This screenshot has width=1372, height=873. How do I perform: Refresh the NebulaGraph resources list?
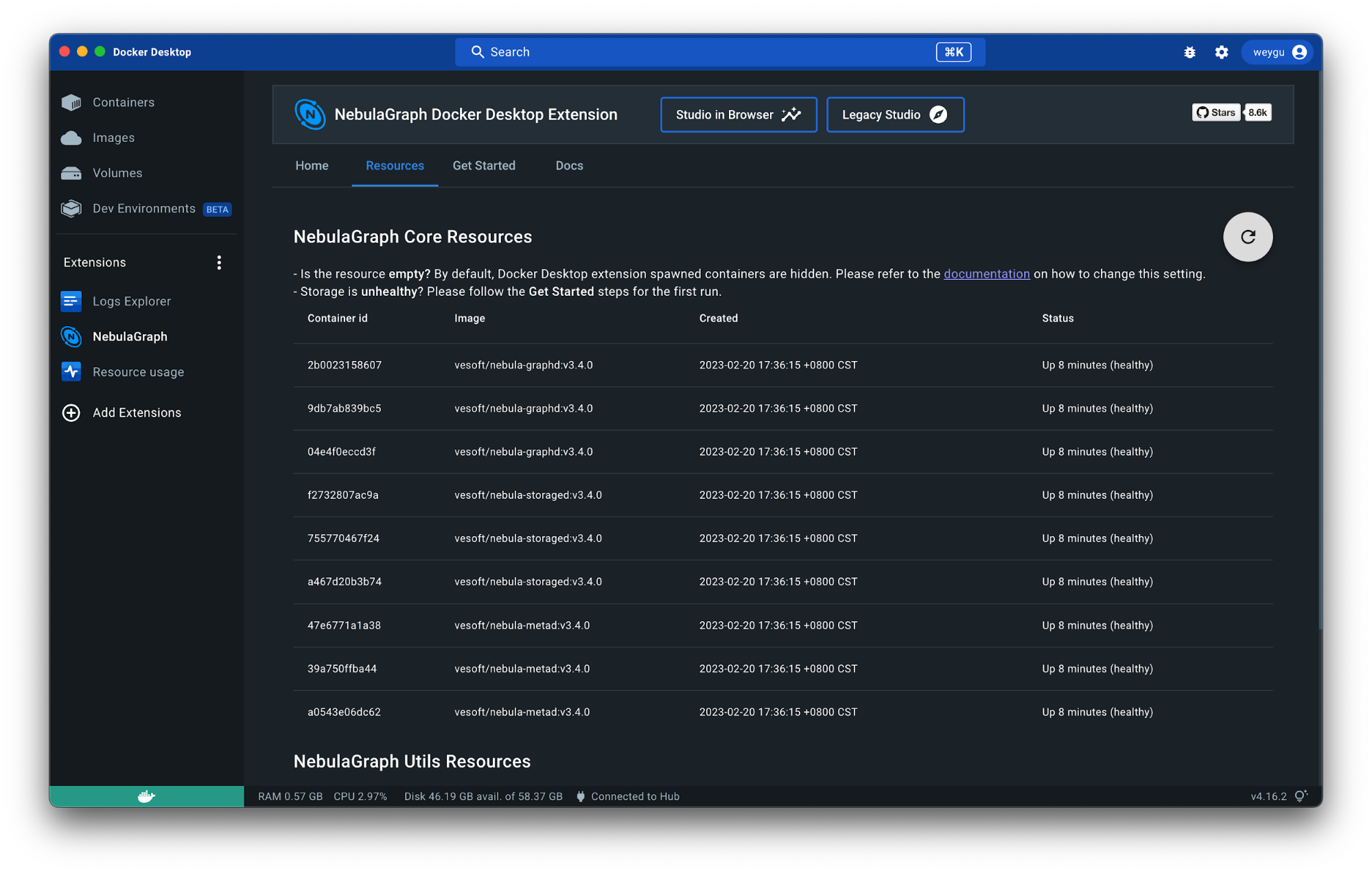pos(1248,237)
